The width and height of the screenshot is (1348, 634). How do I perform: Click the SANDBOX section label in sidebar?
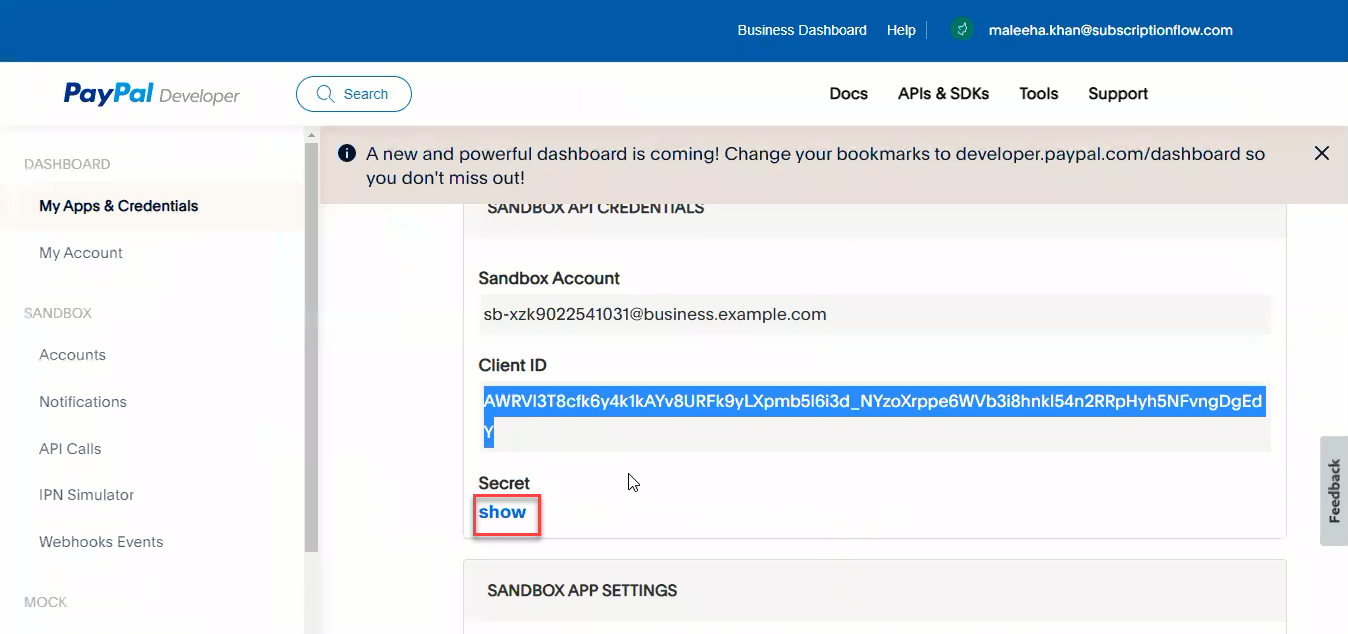(58, 313)
